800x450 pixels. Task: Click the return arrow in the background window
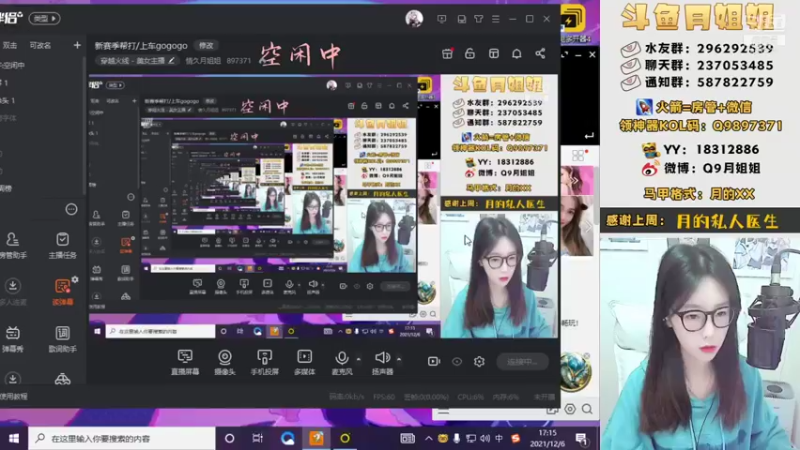tap(589, 136)
